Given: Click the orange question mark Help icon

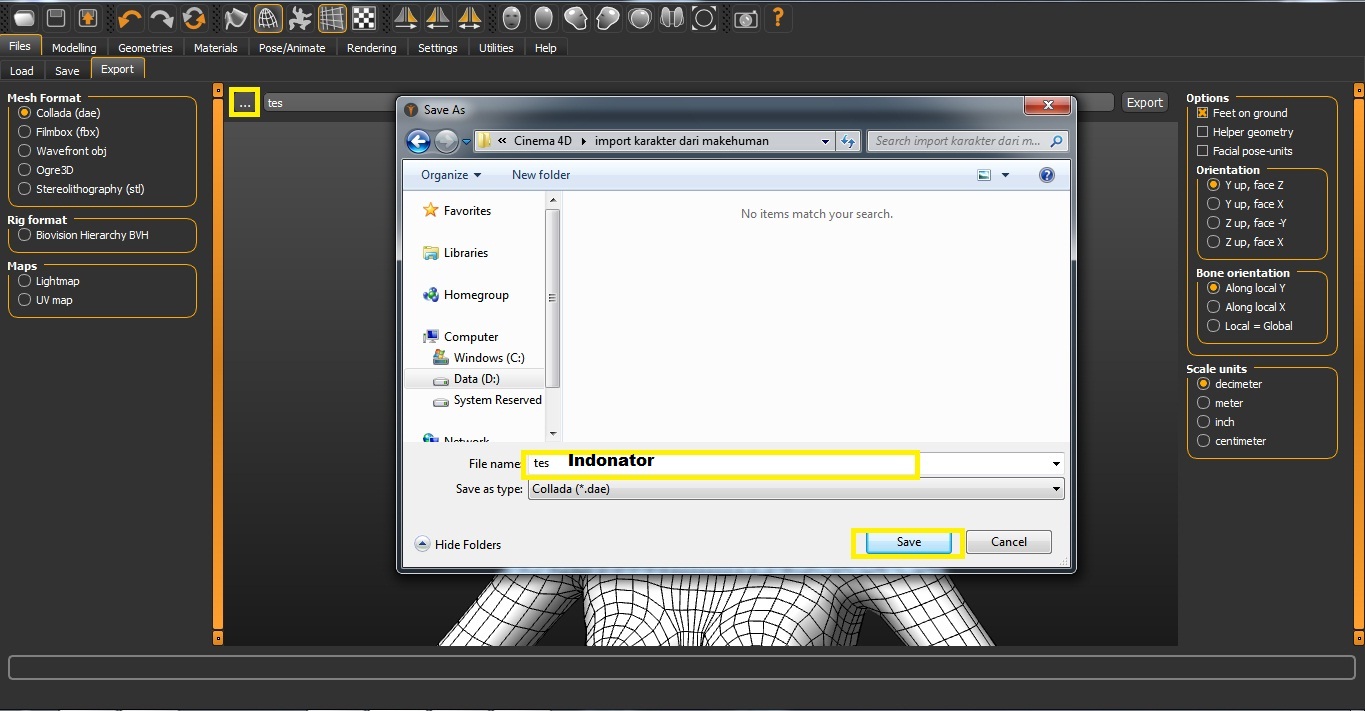Looking at the screenshot, I should point(777,18).
